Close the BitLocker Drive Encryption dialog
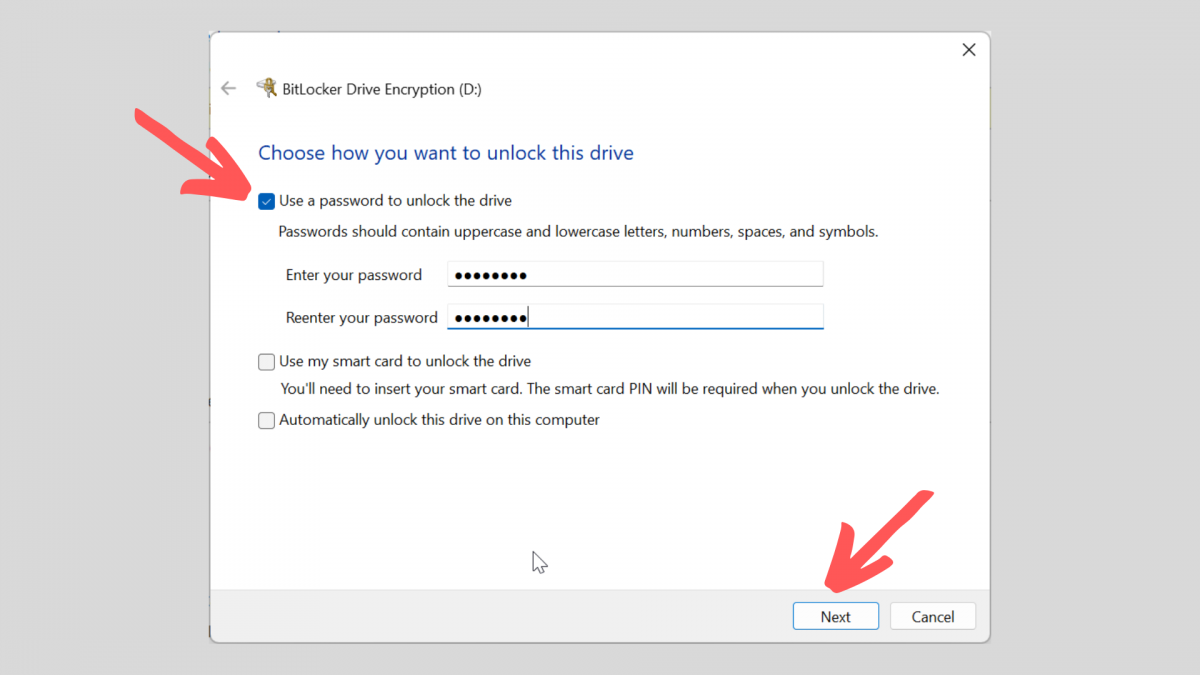 (x=968, y=50)
